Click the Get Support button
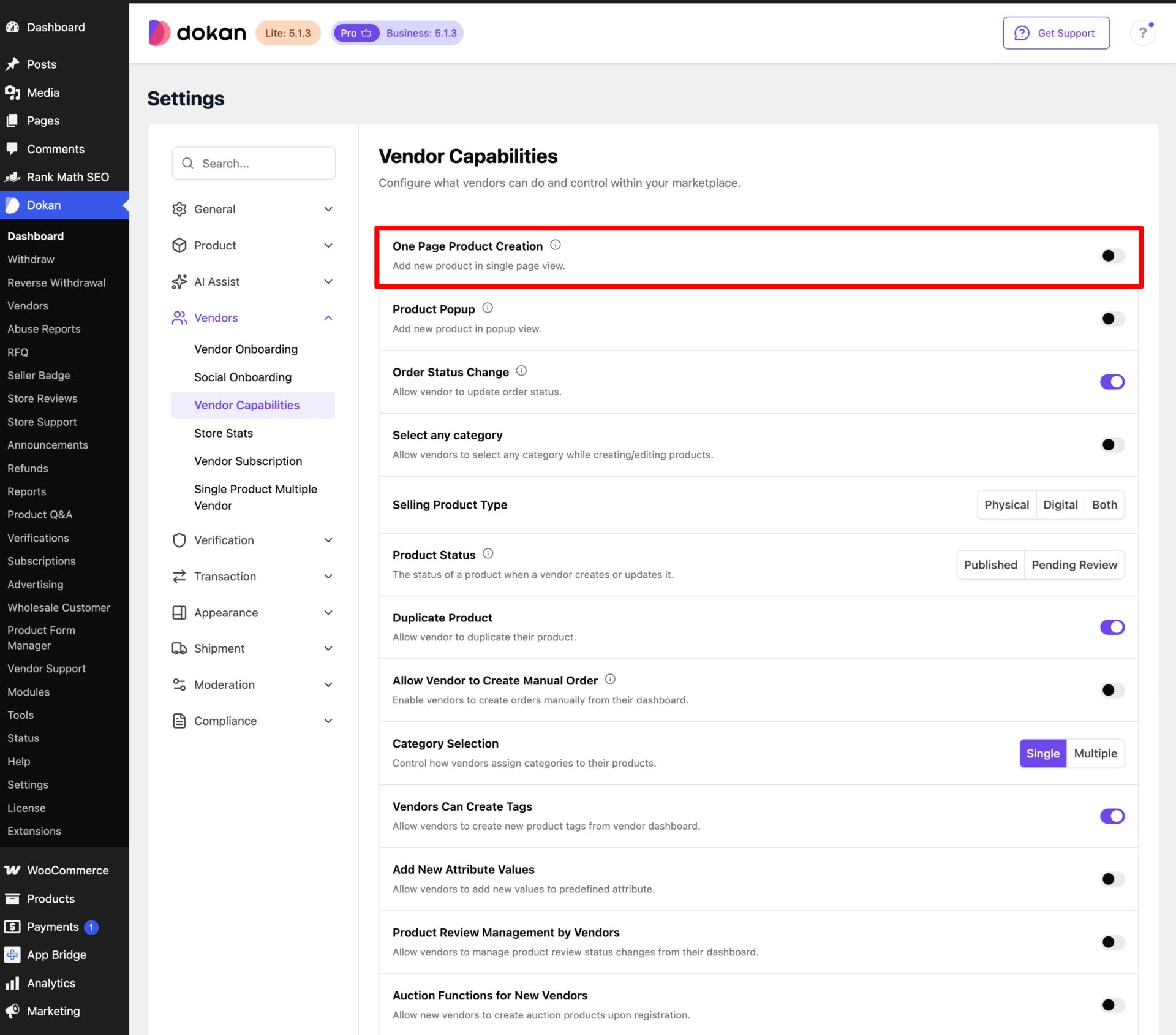 (x=1056, y=33)
